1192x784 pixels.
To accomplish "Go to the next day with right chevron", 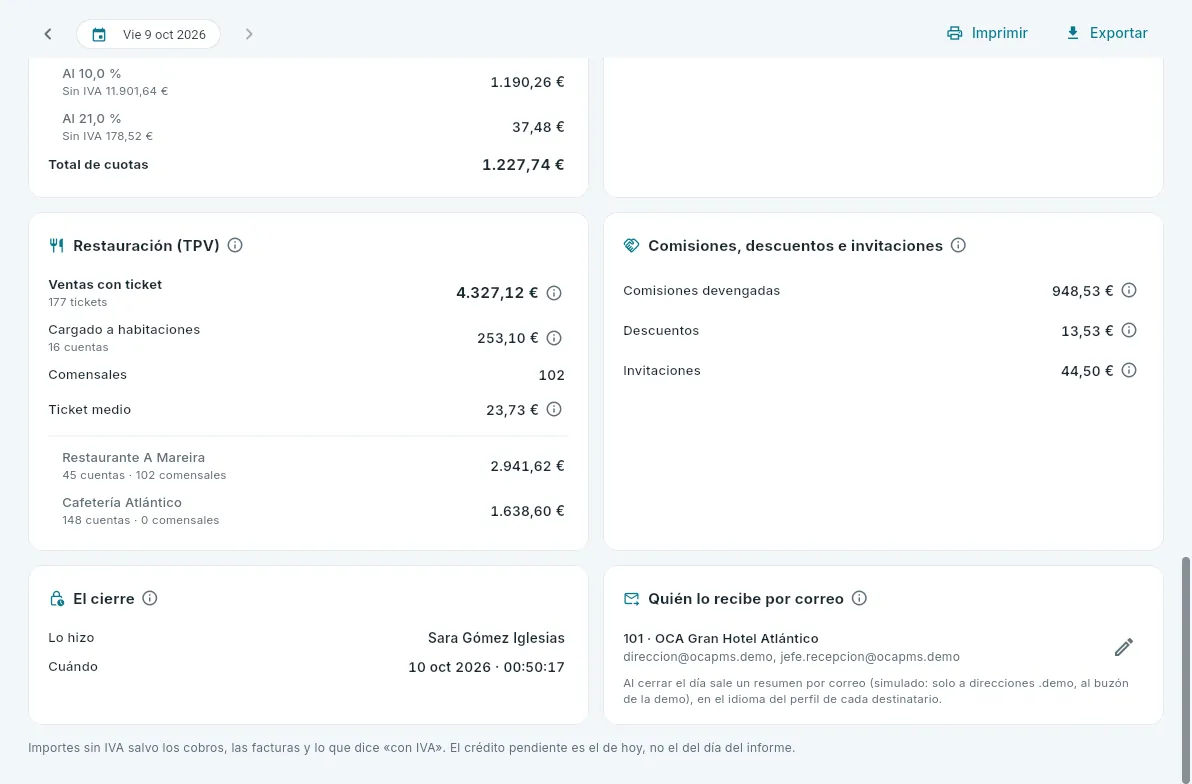I will [x=249, y=34].
